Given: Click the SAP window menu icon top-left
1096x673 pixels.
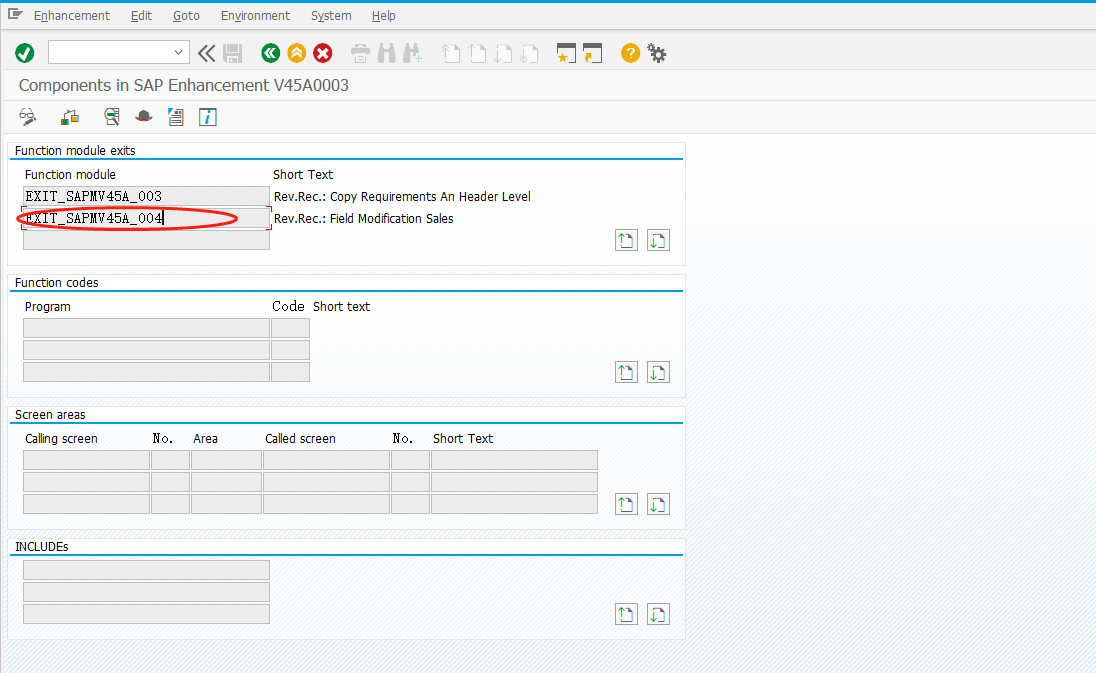Looking at the screenshot, I should click(15, 14).
